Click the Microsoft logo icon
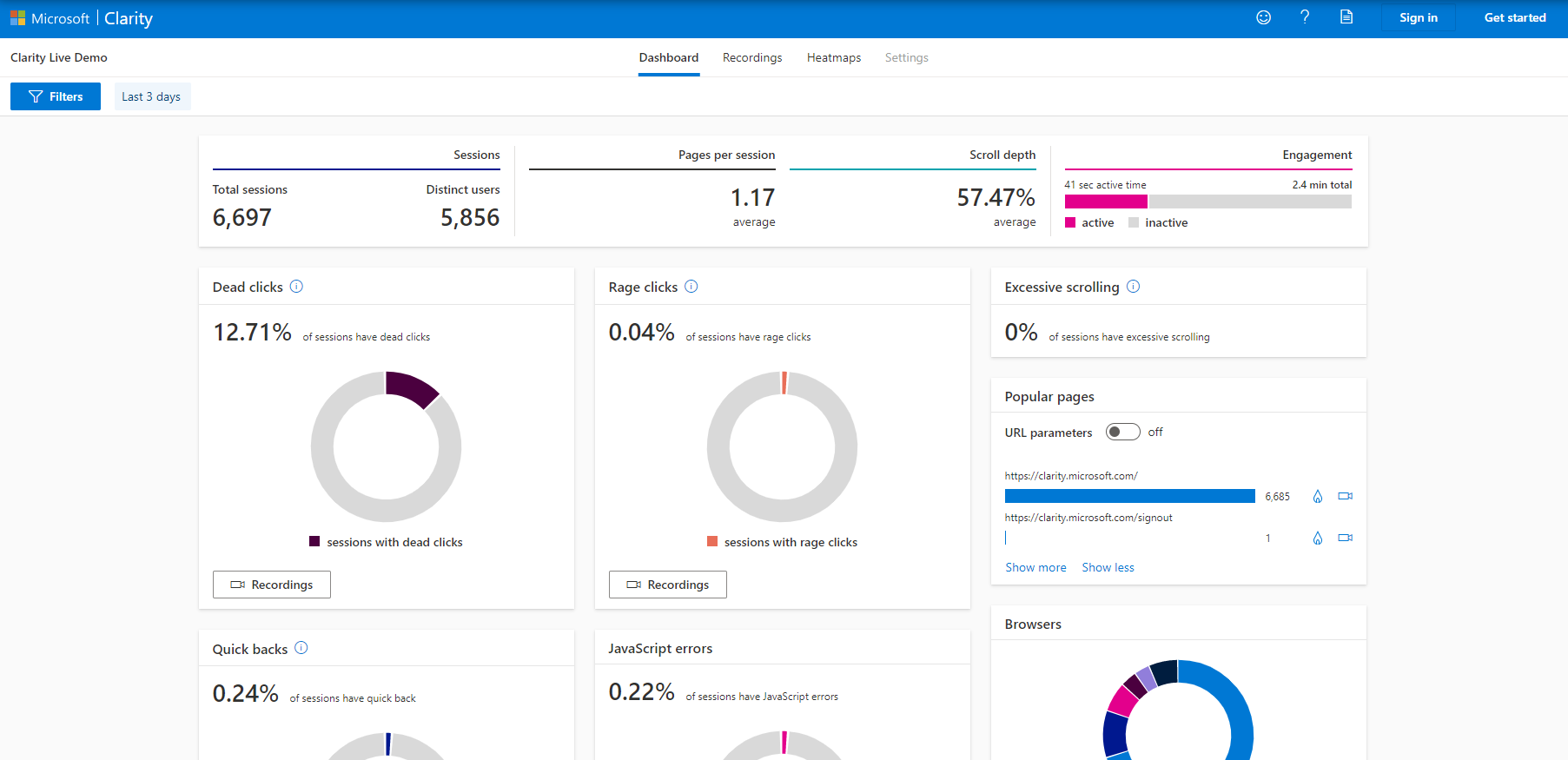Image resolution: width=1568 pixels, height=760 pixels. (17, 18)
